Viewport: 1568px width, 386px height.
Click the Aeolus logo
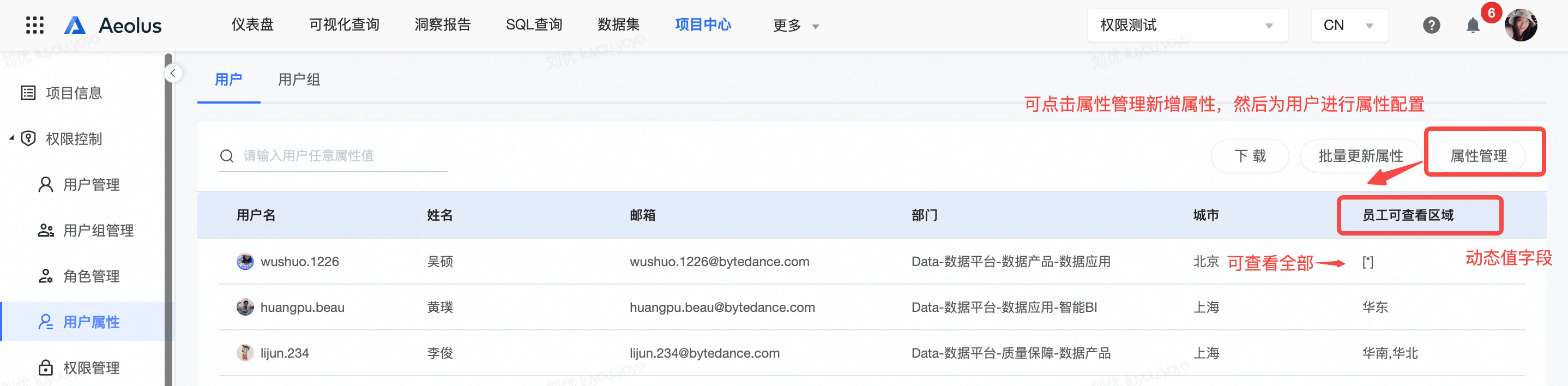point(113,25)
